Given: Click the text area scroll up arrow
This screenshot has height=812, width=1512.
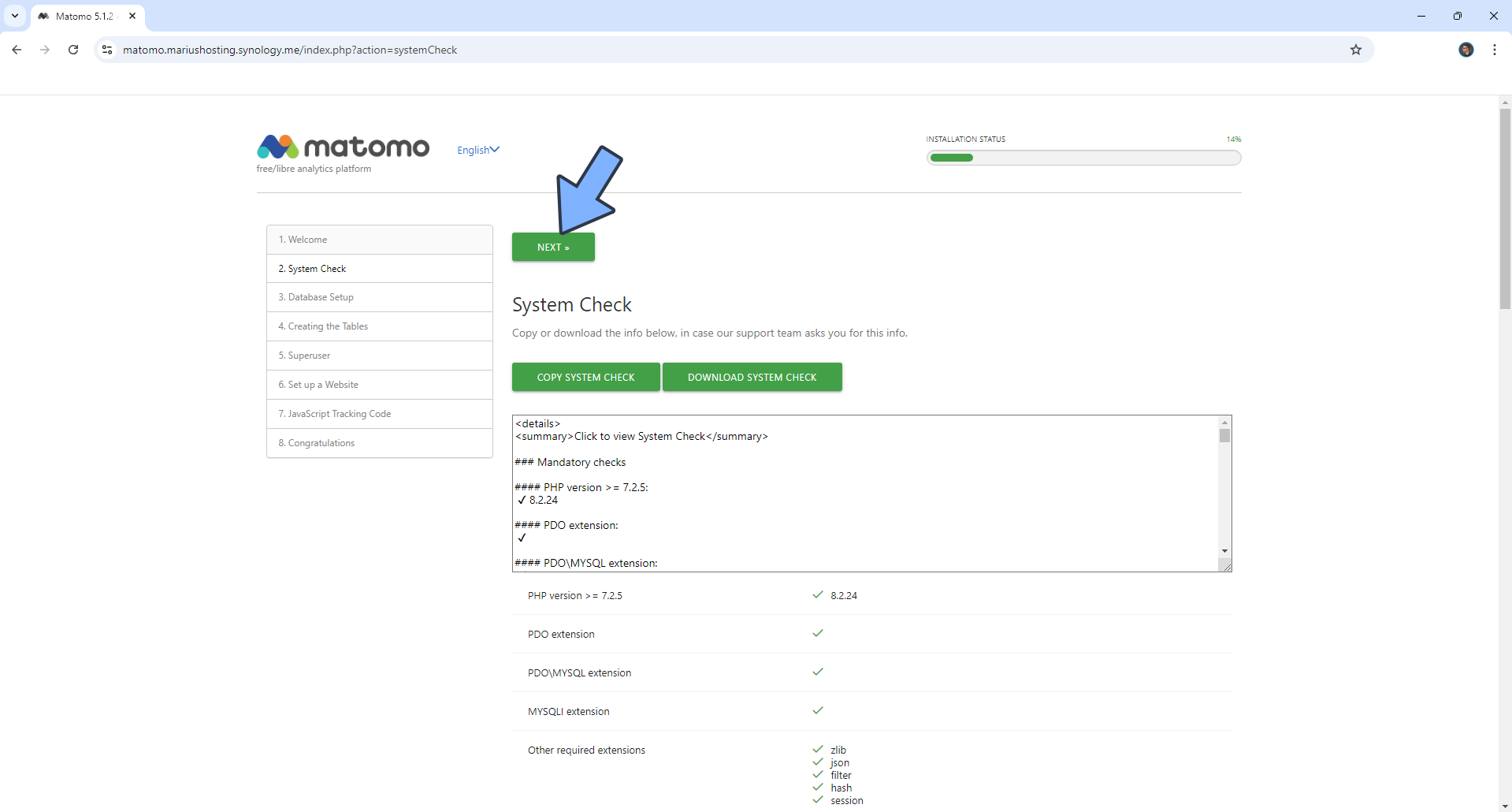Looking at the screenshot, I should click(x=1224, y=423).
